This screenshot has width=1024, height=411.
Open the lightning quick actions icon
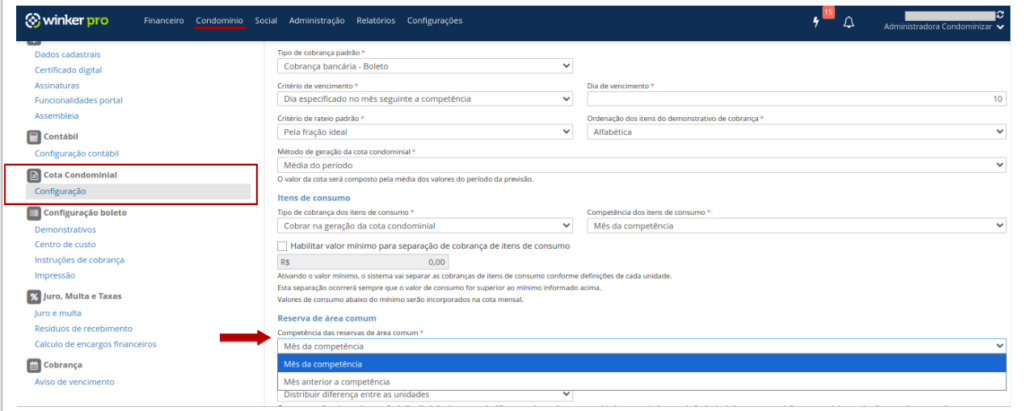(x=816, y=22)
